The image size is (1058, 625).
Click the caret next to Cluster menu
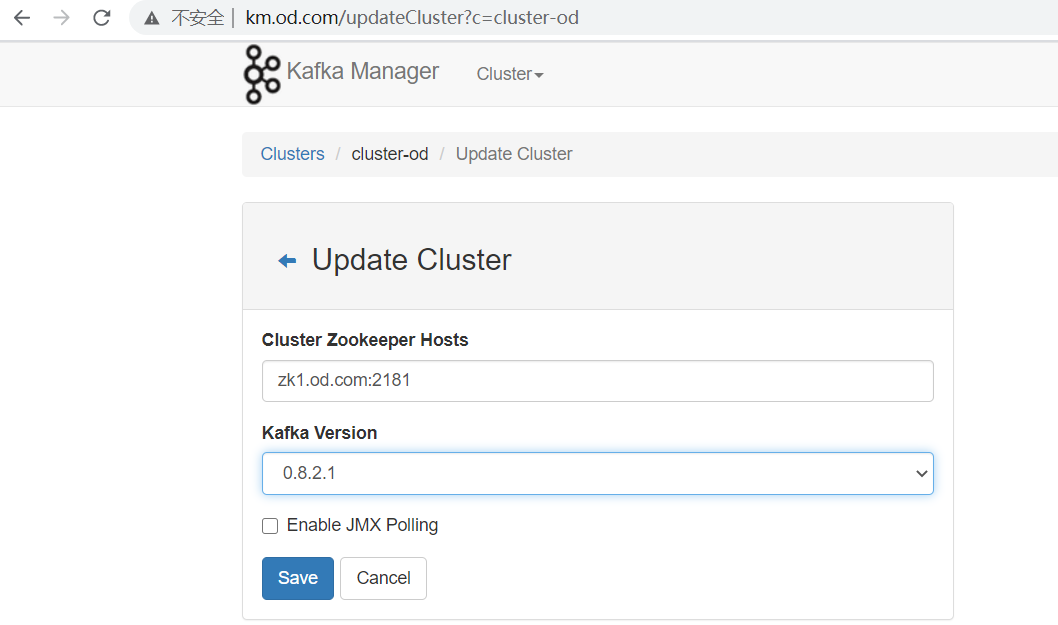tap(539, 75)
